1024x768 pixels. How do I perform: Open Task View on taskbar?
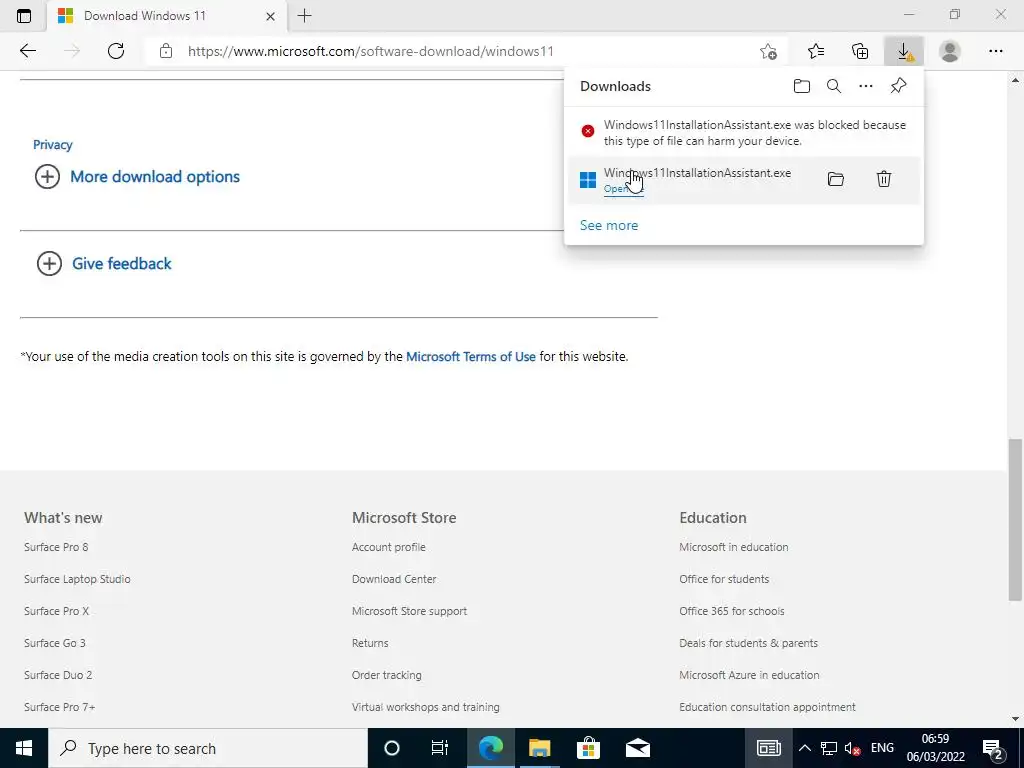tap(440, 748)
